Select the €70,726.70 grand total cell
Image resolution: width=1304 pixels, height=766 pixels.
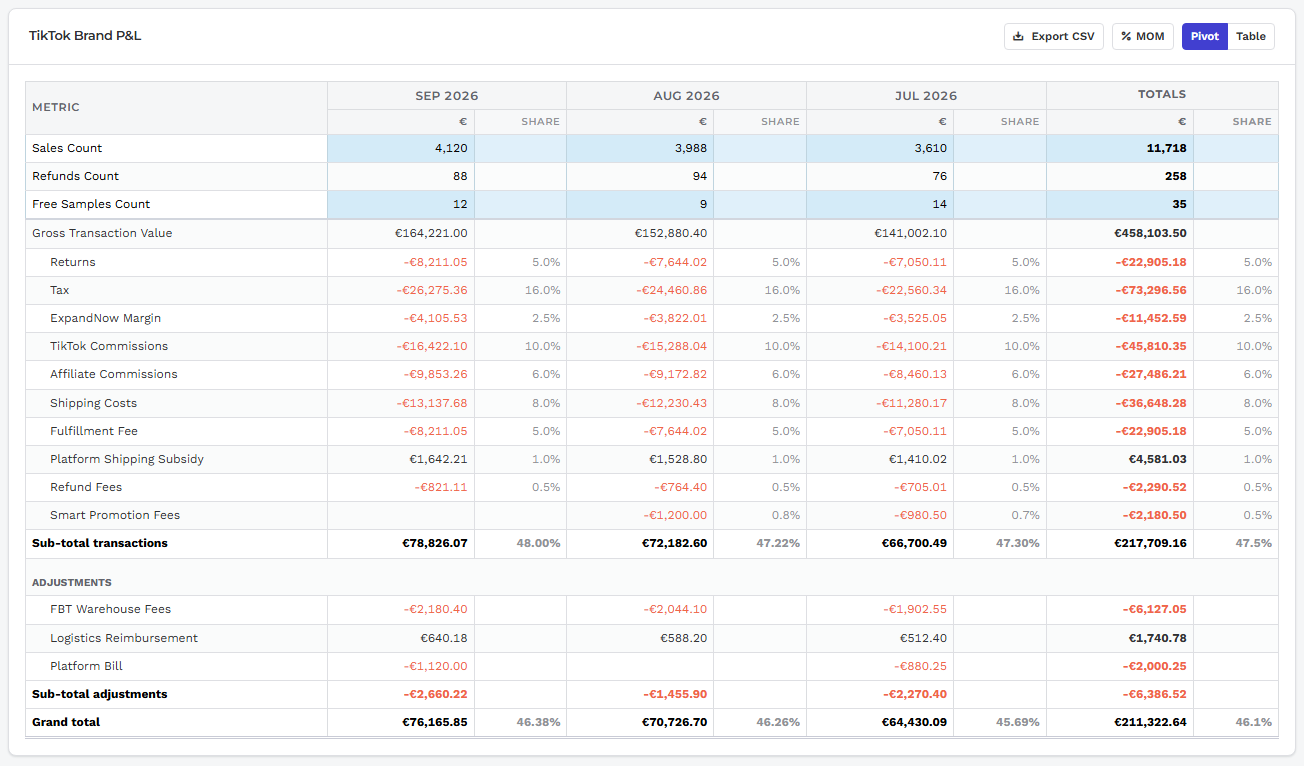640,722
